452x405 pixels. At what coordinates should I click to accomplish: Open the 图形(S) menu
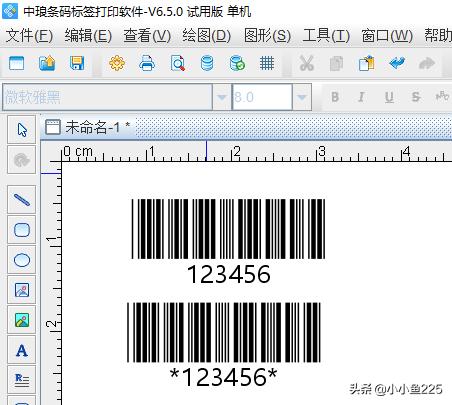[267, 35]
